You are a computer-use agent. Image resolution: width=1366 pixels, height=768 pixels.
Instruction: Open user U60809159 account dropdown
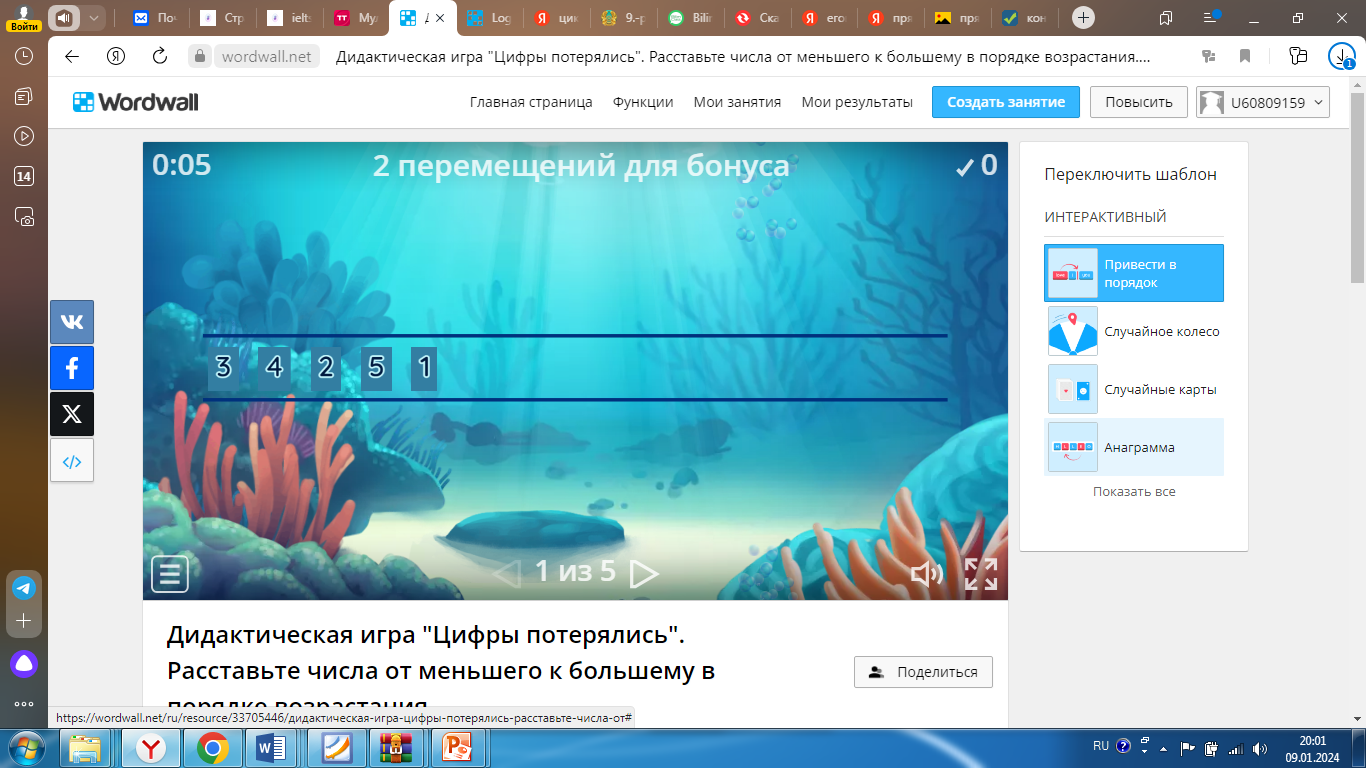pyautogui.click(x=1263, y=102)
